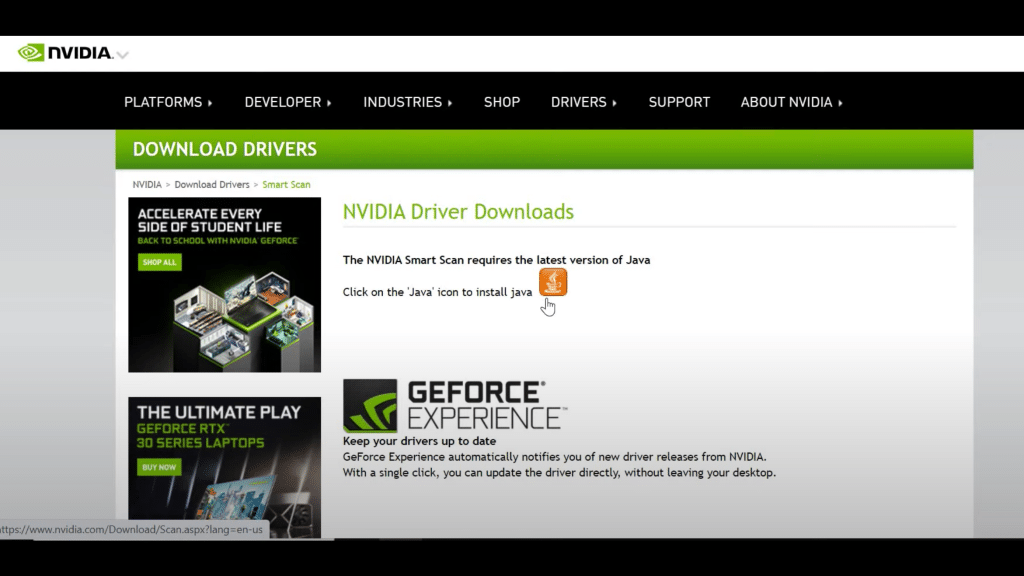Click the 'With a single click' sentence
The image size is (1024, 576).
click(x=559, y=472)
